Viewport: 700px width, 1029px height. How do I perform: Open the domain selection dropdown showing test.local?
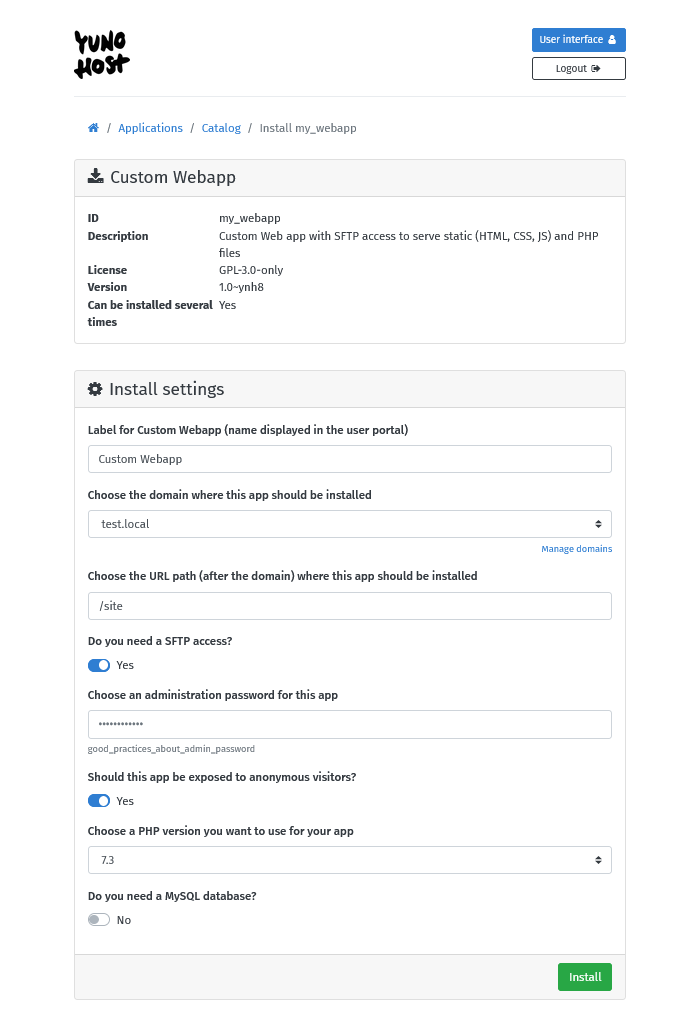point(349,523)
